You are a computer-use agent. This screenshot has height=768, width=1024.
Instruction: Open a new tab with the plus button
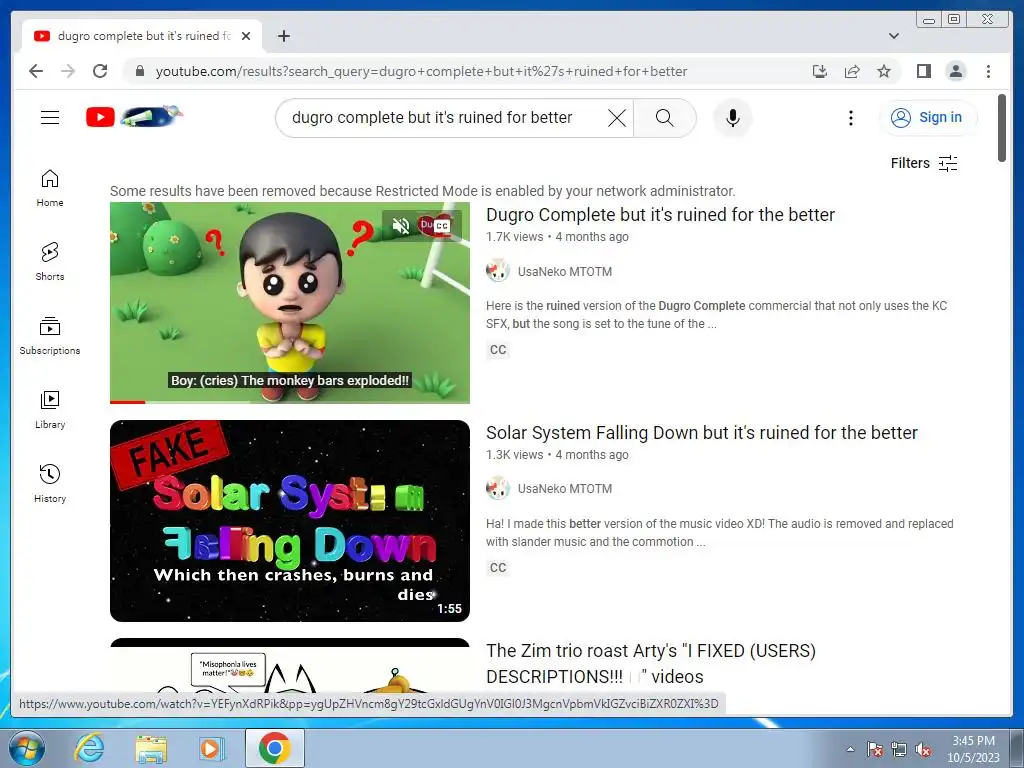click(283, 36)
